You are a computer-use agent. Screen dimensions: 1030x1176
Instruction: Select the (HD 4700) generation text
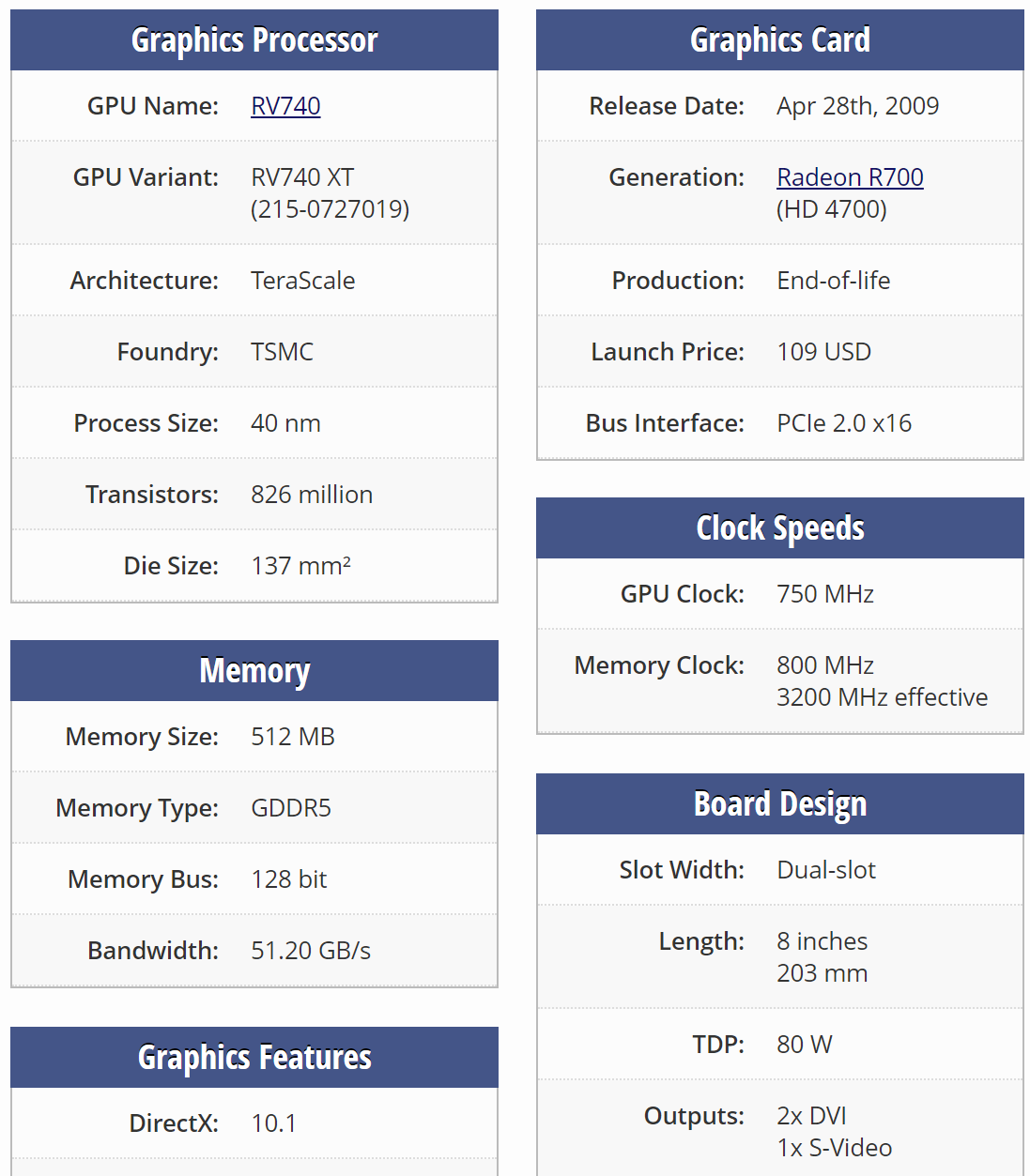832,209
